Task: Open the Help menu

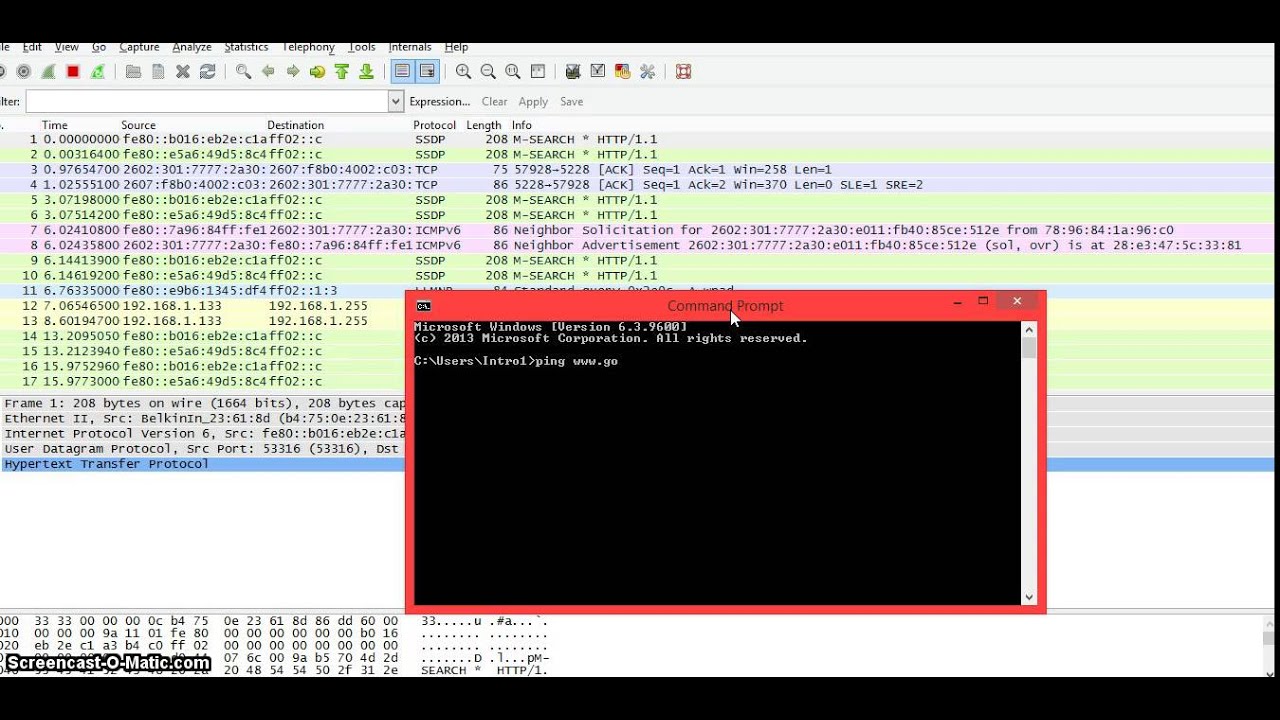Action: click(x=456, y=47)
